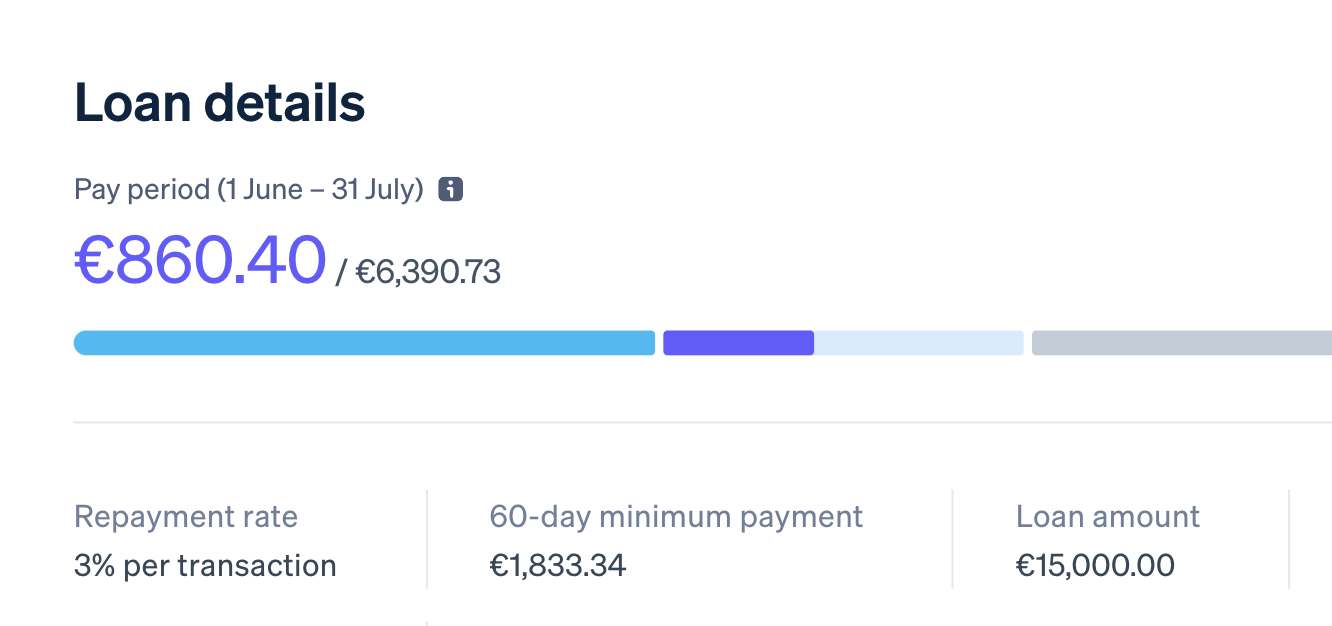Click the gray progress bar segment

point(1181,343)
